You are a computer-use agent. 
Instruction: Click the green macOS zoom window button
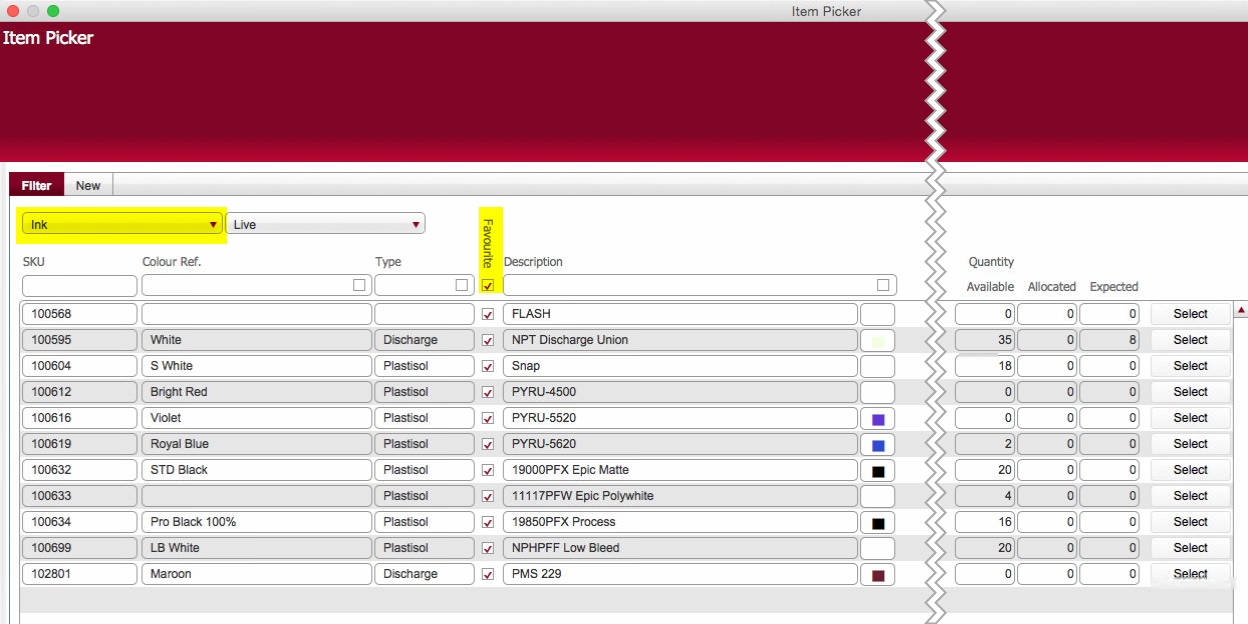pos(53,11)
